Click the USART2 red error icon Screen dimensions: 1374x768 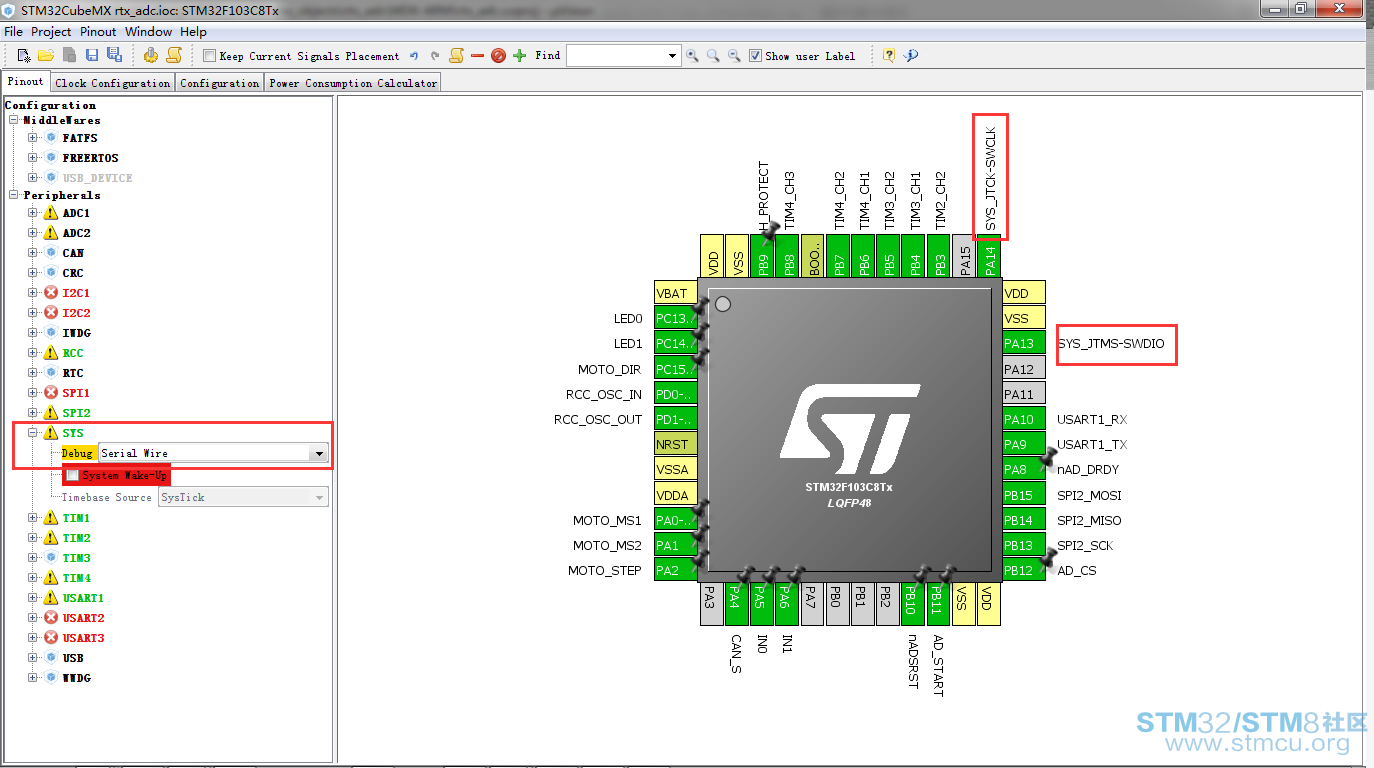(51, 618)
